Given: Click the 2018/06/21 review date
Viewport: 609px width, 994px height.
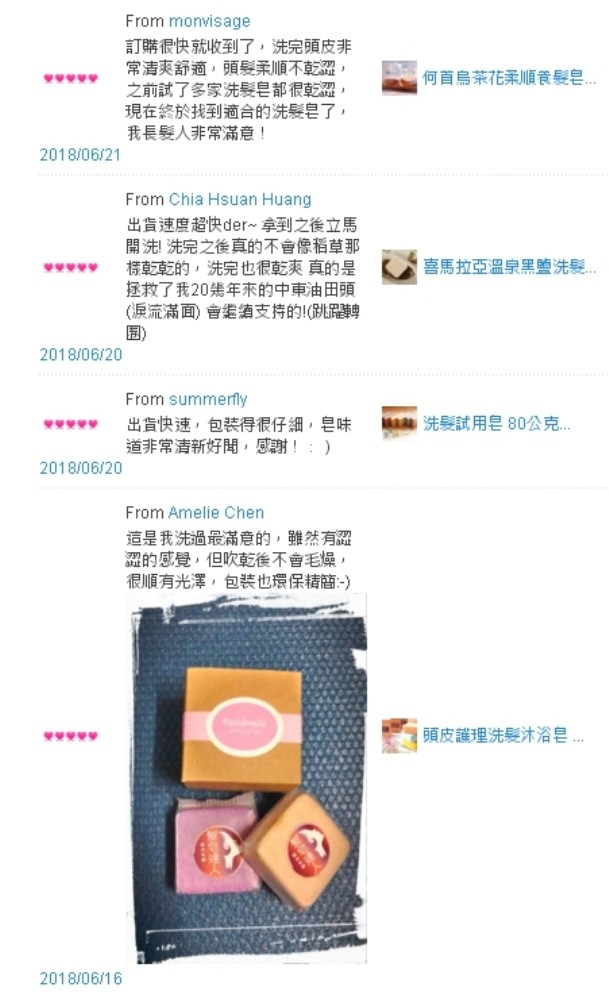Looking at the screenshot, I should [80, 155].
